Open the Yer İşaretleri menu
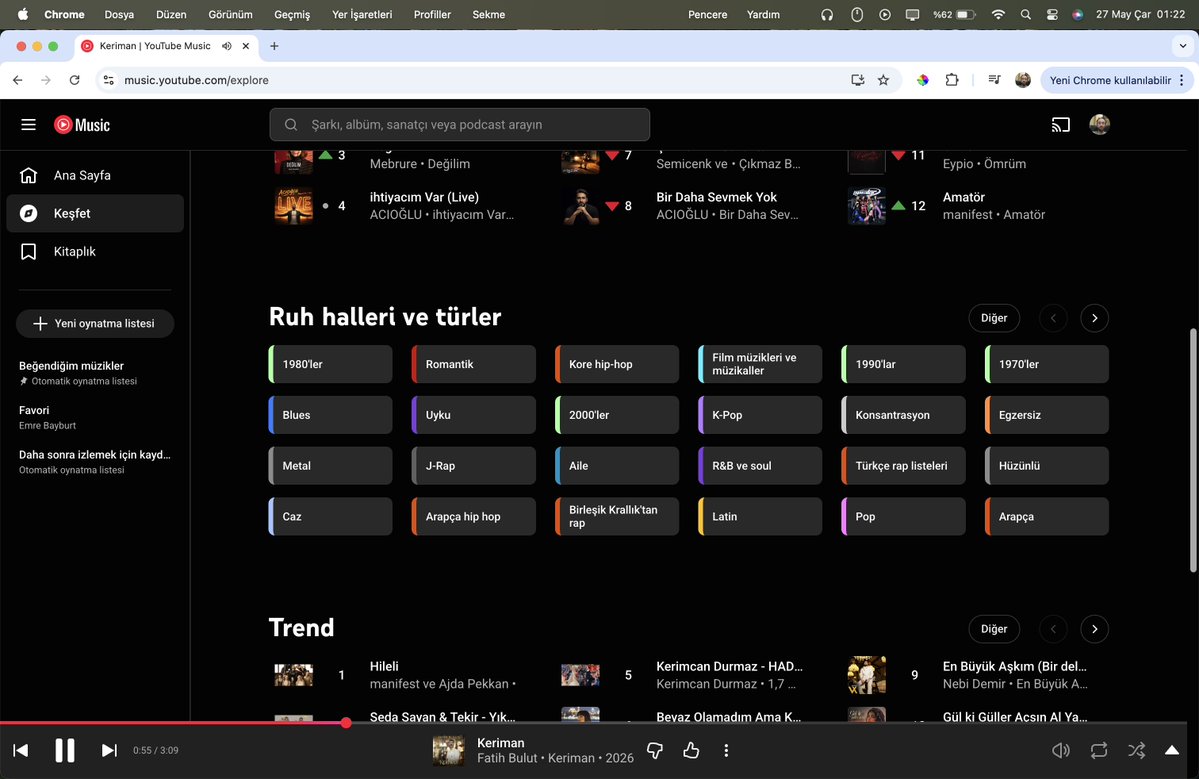The width and height of the screenshot is (1199, 779). [362, 15]
